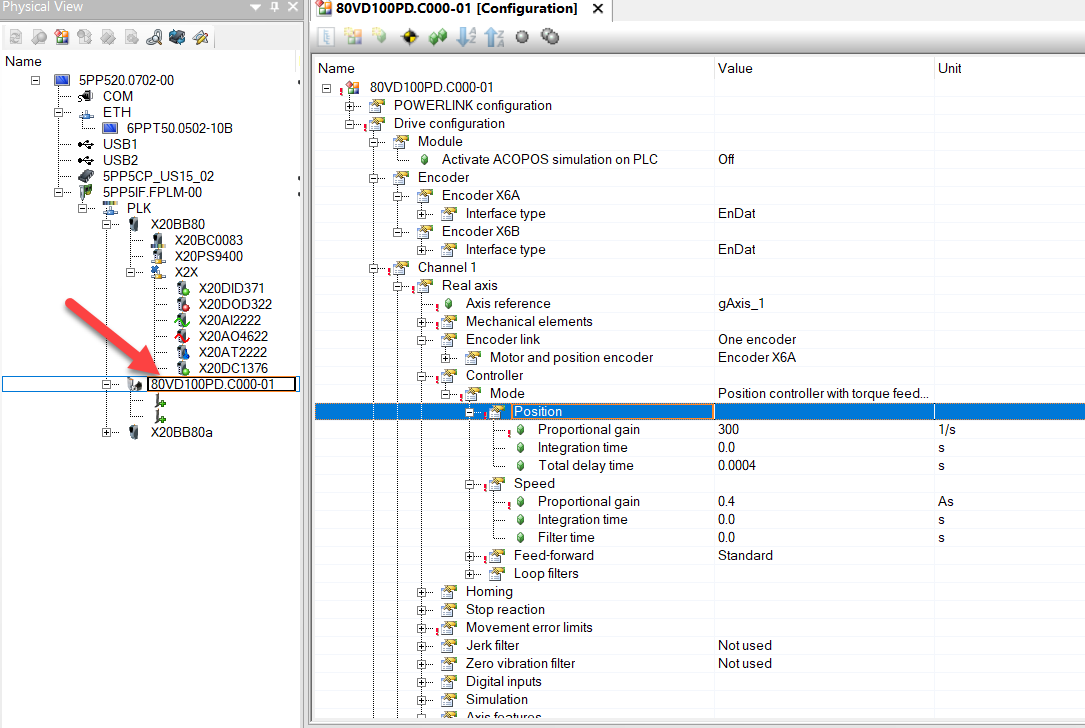
Task: Click the new colored-squares icon in Configuration toolbar
Action: pyautogui.click(x=354, y=37)
